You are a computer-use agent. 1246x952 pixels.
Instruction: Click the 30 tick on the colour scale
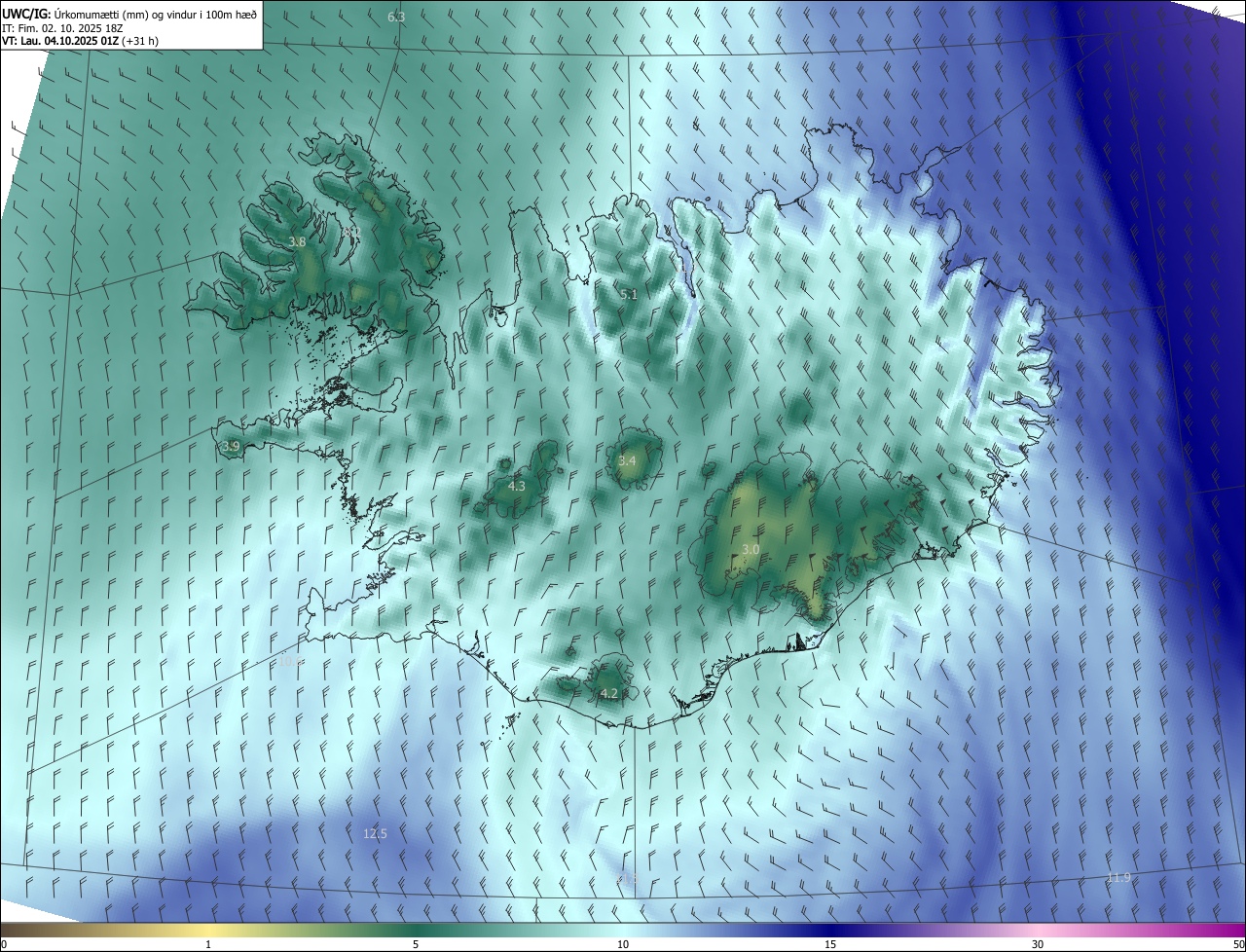[1038, 944]
